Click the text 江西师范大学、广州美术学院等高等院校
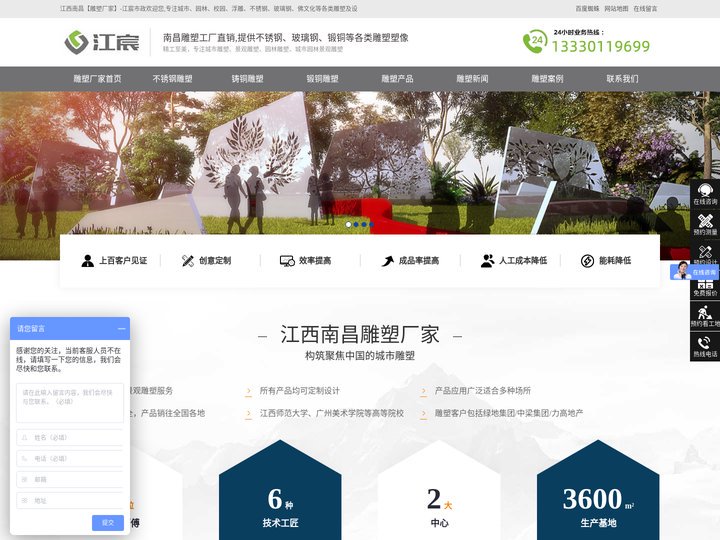Image resolution: width=720 pixels, height=540 pixels. click(x=332, y=413)
